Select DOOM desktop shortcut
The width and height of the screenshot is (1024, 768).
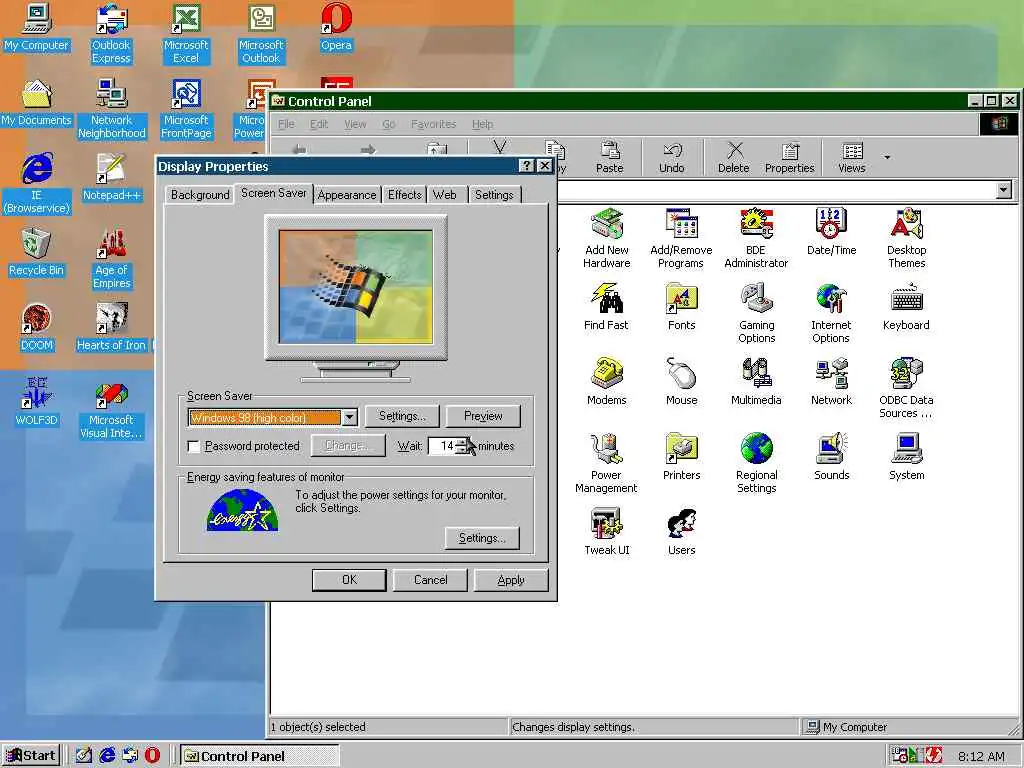[37, 327]
